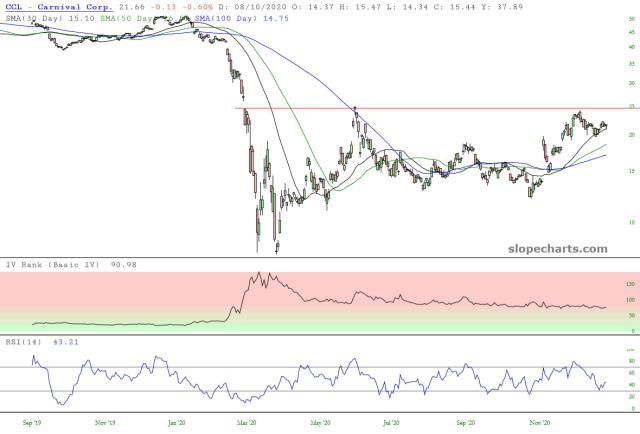Click the IV Rank (Basic IV) label
Viewport: 640px width, 434px height.
click(53, 265)
